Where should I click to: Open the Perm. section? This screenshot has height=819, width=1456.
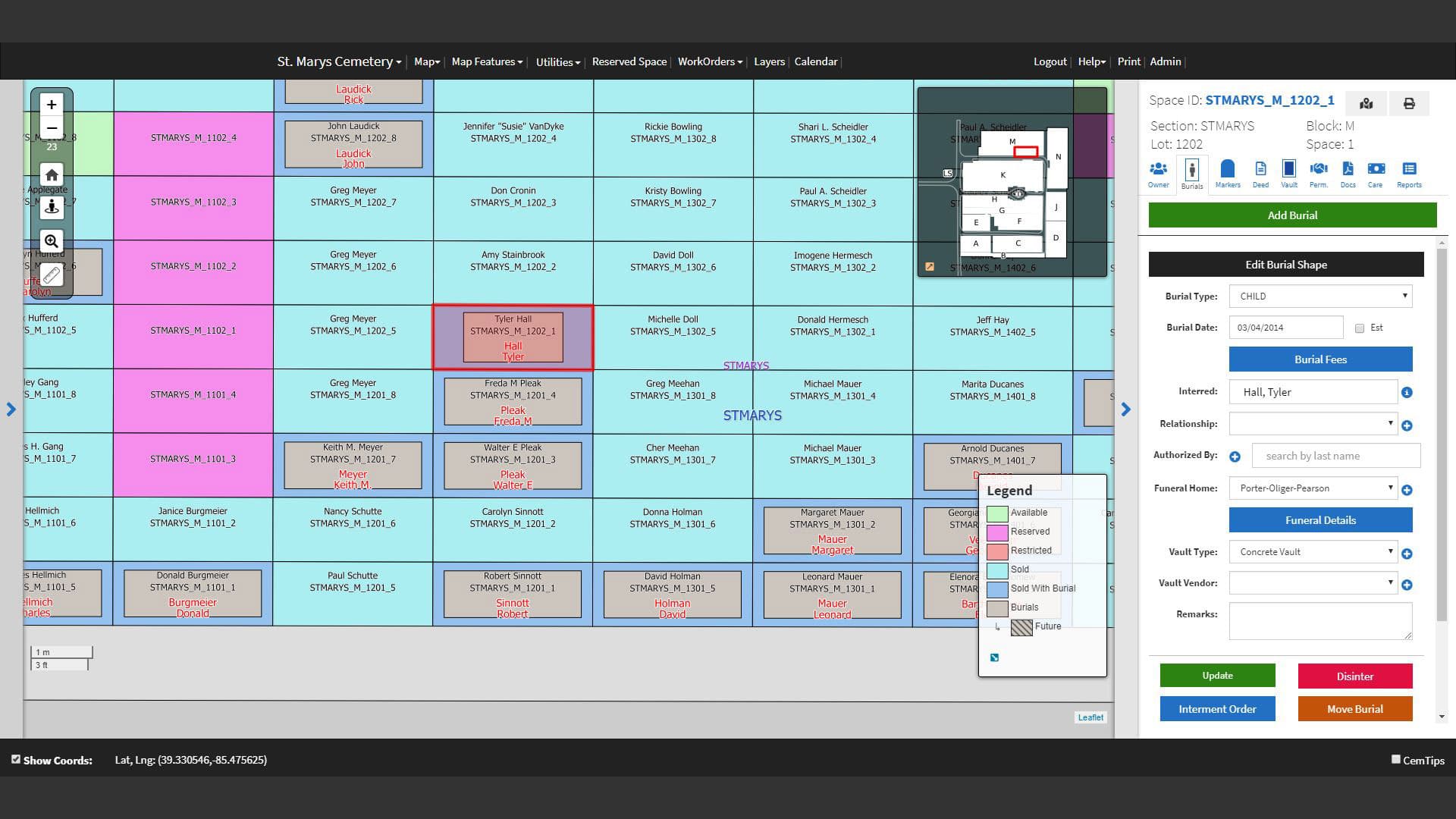pos(1319,174)
